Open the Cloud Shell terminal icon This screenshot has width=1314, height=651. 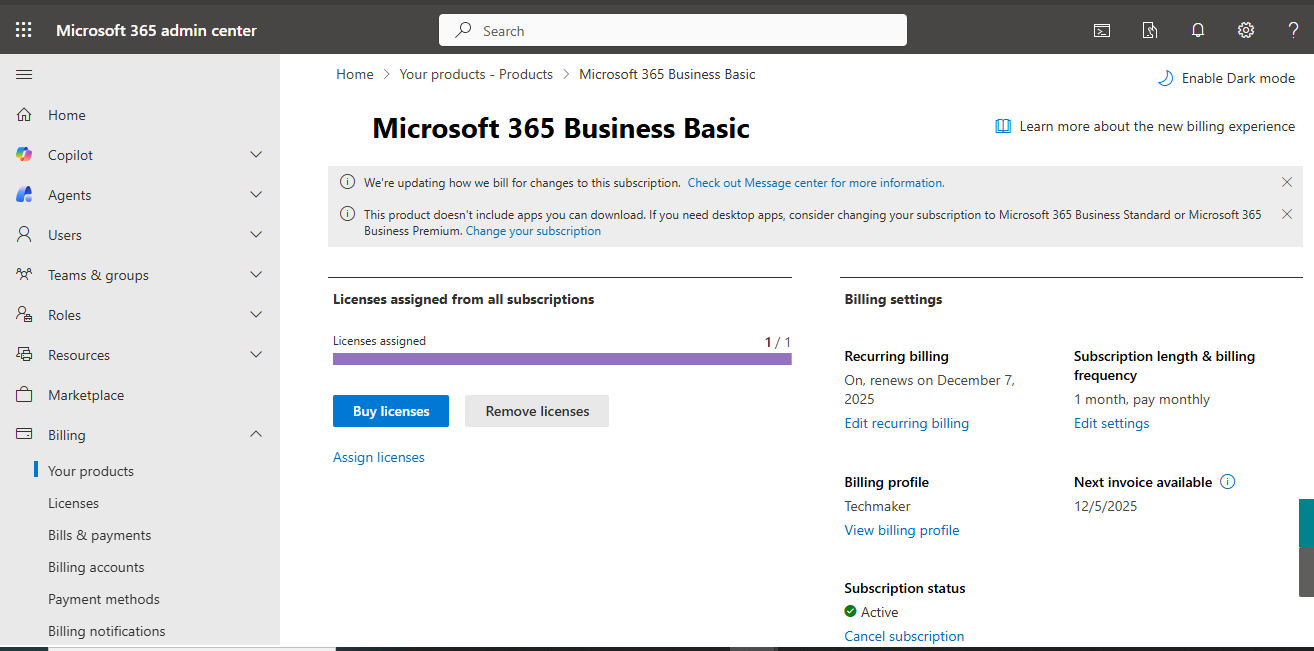click(x=1101, y=30)
